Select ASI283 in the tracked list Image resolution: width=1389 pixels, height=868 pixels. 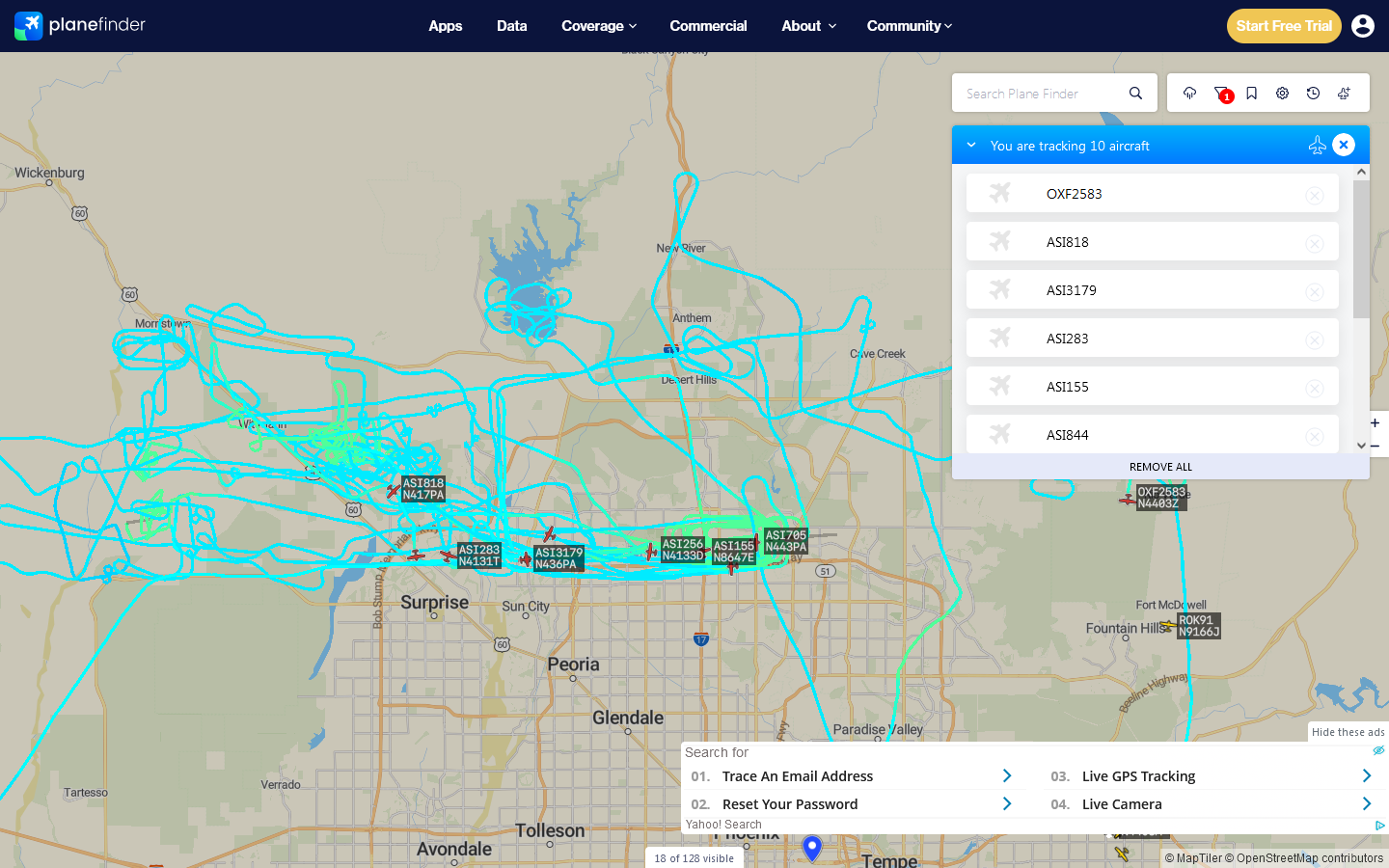pyautogui.click(x=1153, y=338)
